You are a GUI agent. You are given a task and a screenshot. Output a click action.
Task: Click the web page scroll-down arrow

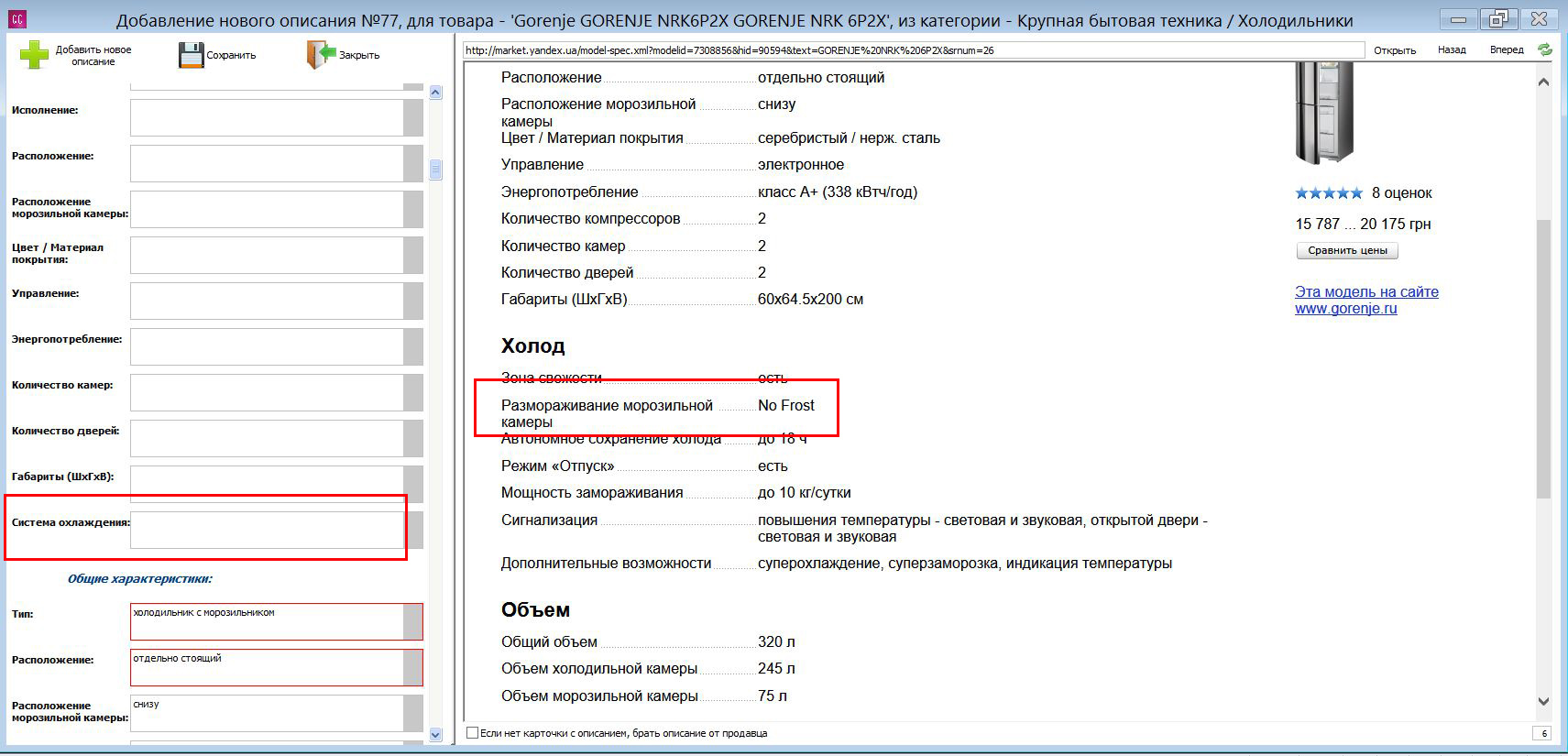tap(1543, 701)
